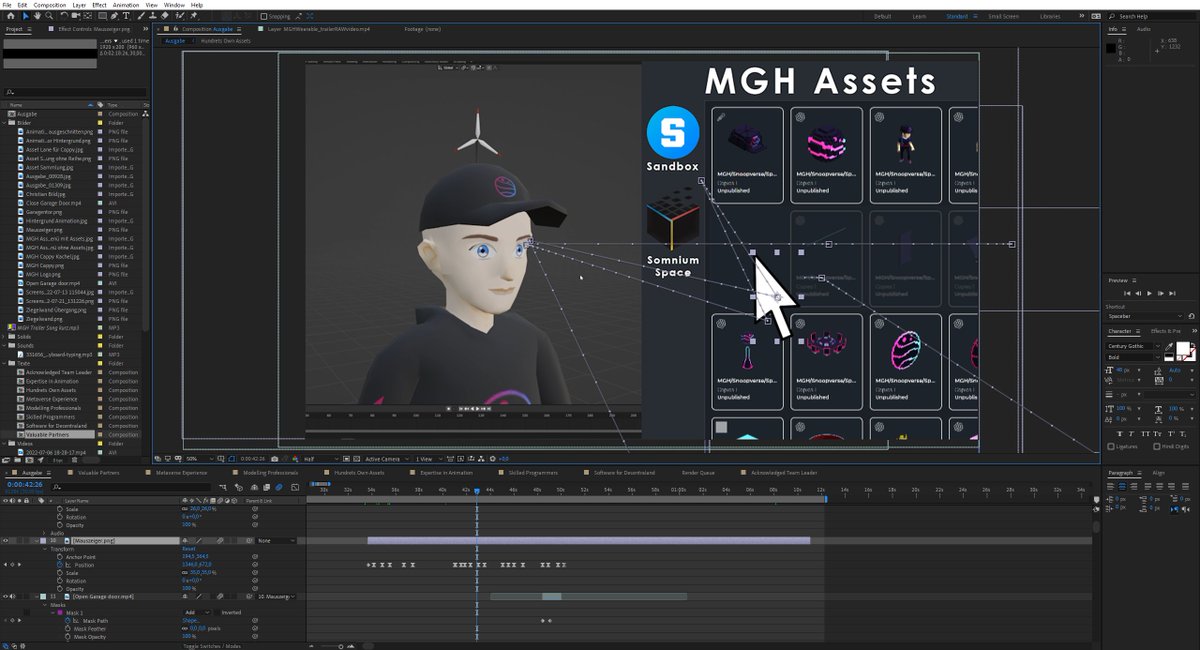Open the Mask 1 Add mode dropdown
Viewport: 1200px width, 650px height.
coord(197,612)
